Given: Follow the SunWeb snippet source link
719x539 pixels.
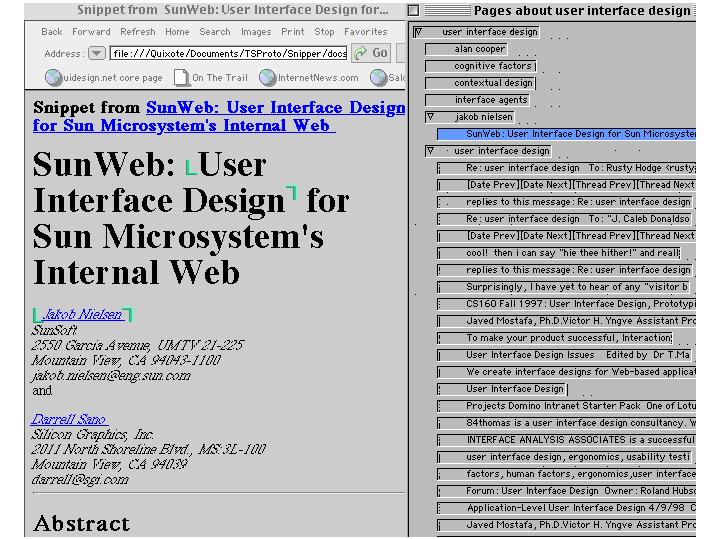Looking at the screenshot, I should [x=219, y=116].
